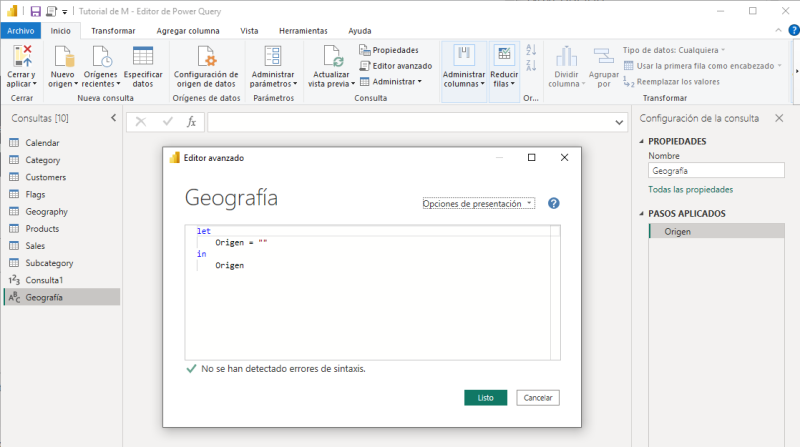This screenshot has width=800, height=447.
Task: Click the Cerrar y aplicar icon
Action: [x=22, y=56]
